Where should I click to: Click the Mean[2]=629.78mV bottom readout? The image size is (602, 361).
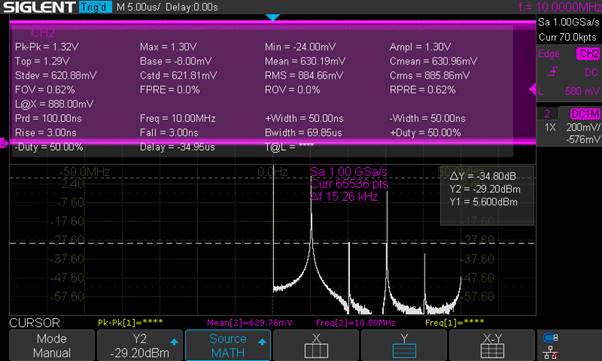[x=250, y=323]
